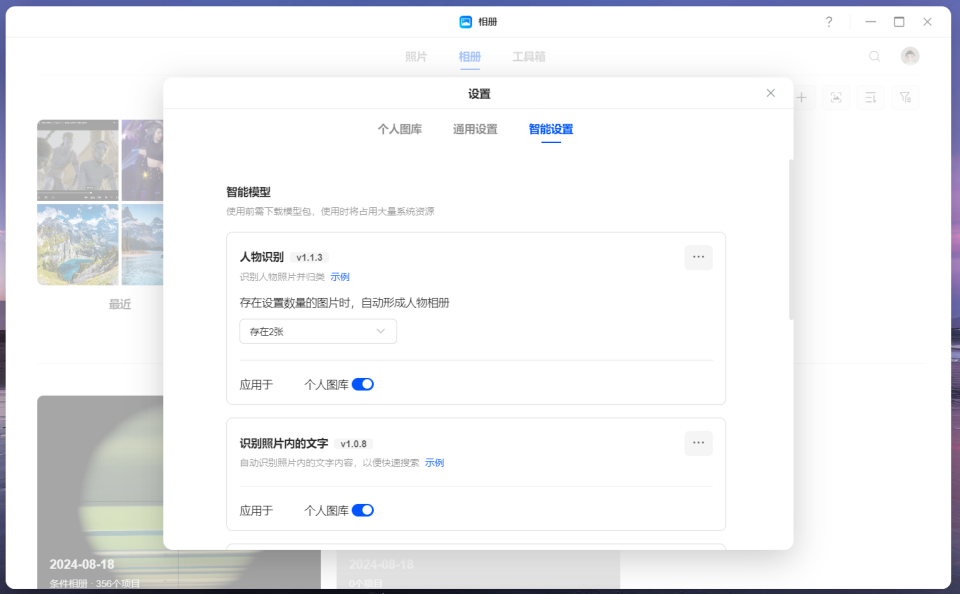Switch to the 通用设置 tab
Viewport: 960px width, 594px height.
point(474,129)
